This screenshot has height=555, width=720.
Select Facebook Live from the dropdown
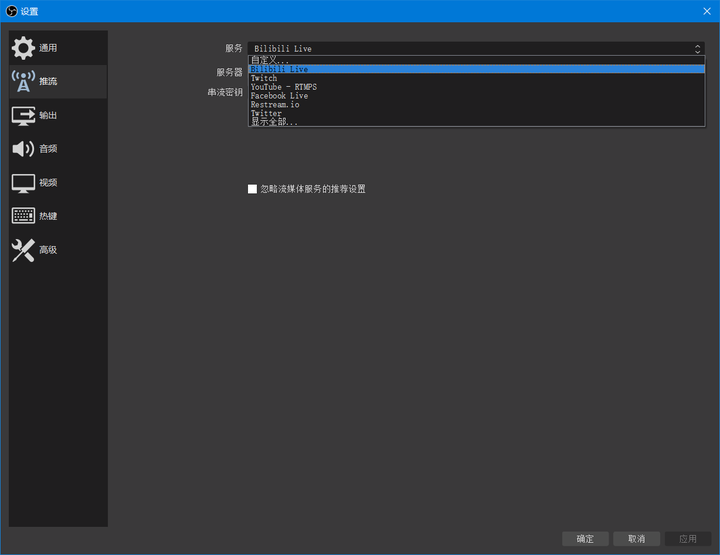(476, 95)
